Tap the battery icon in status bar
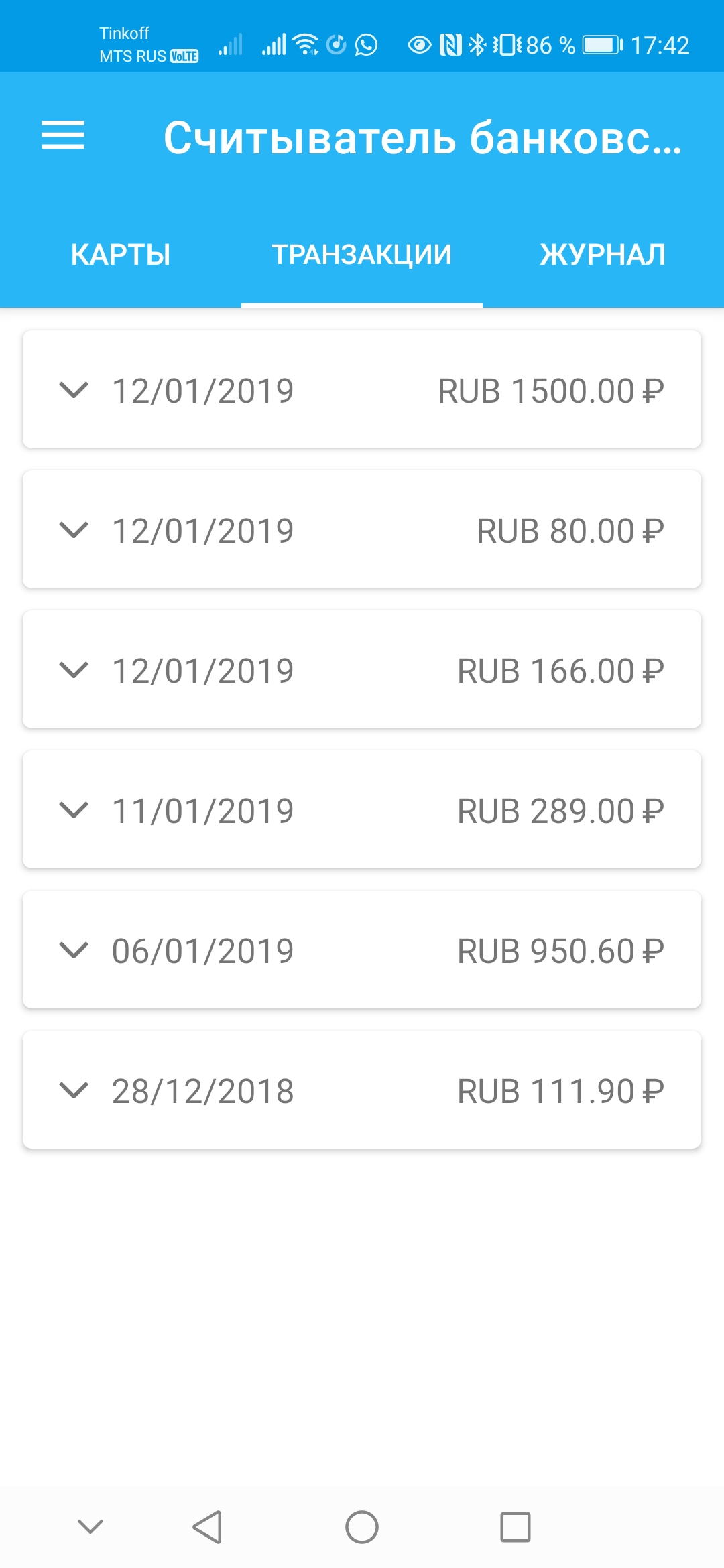Screen dimensions: 724x1568 [x=602, y=45]
